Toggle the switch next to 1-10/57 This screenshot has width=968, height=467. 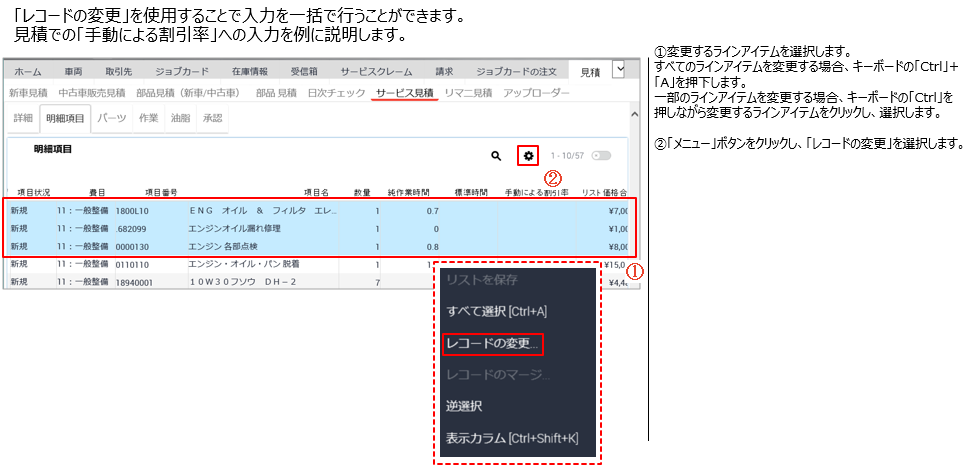[601, 156]
